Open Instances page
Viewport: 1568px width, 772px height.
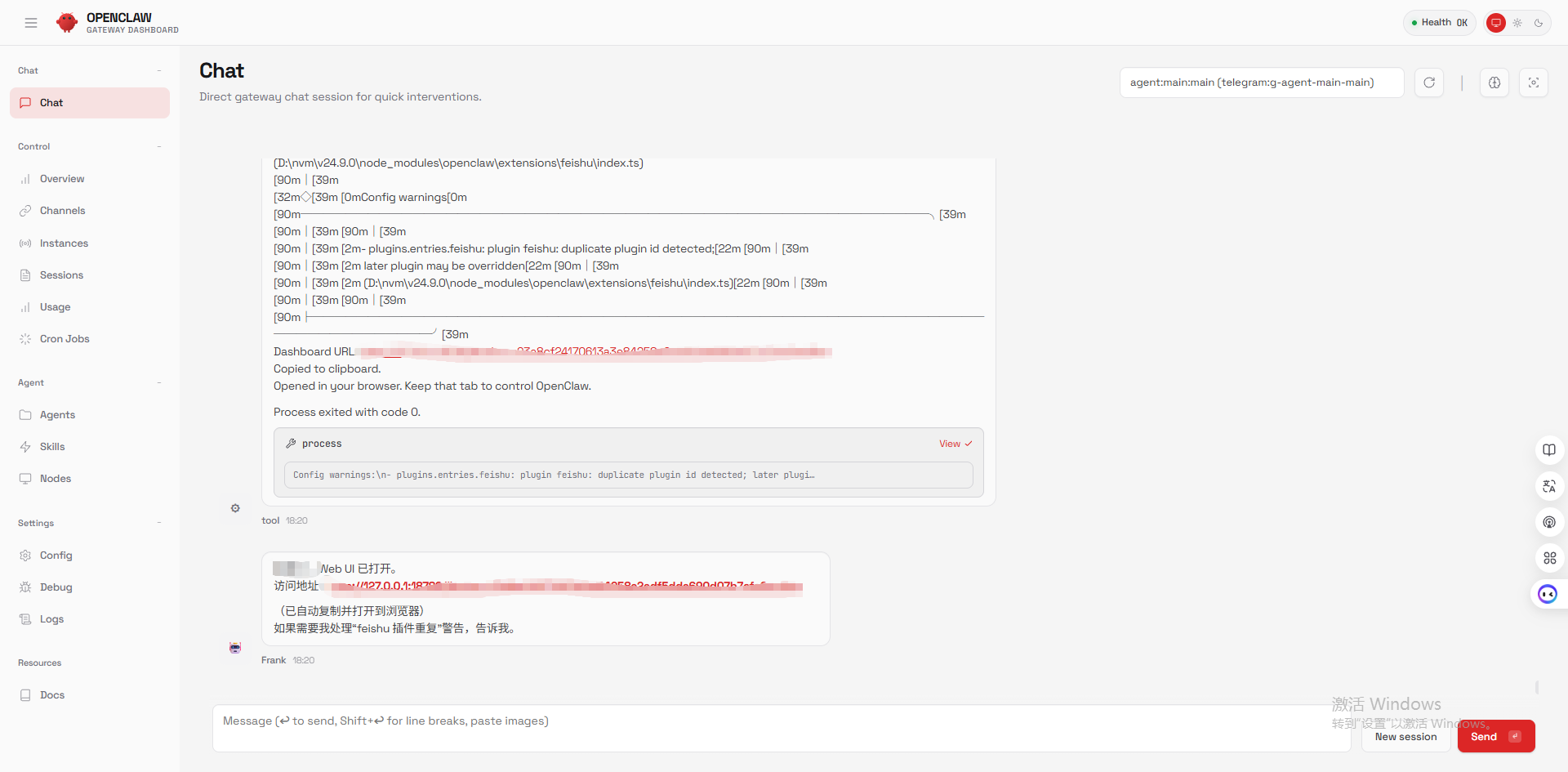click(90, 243)
